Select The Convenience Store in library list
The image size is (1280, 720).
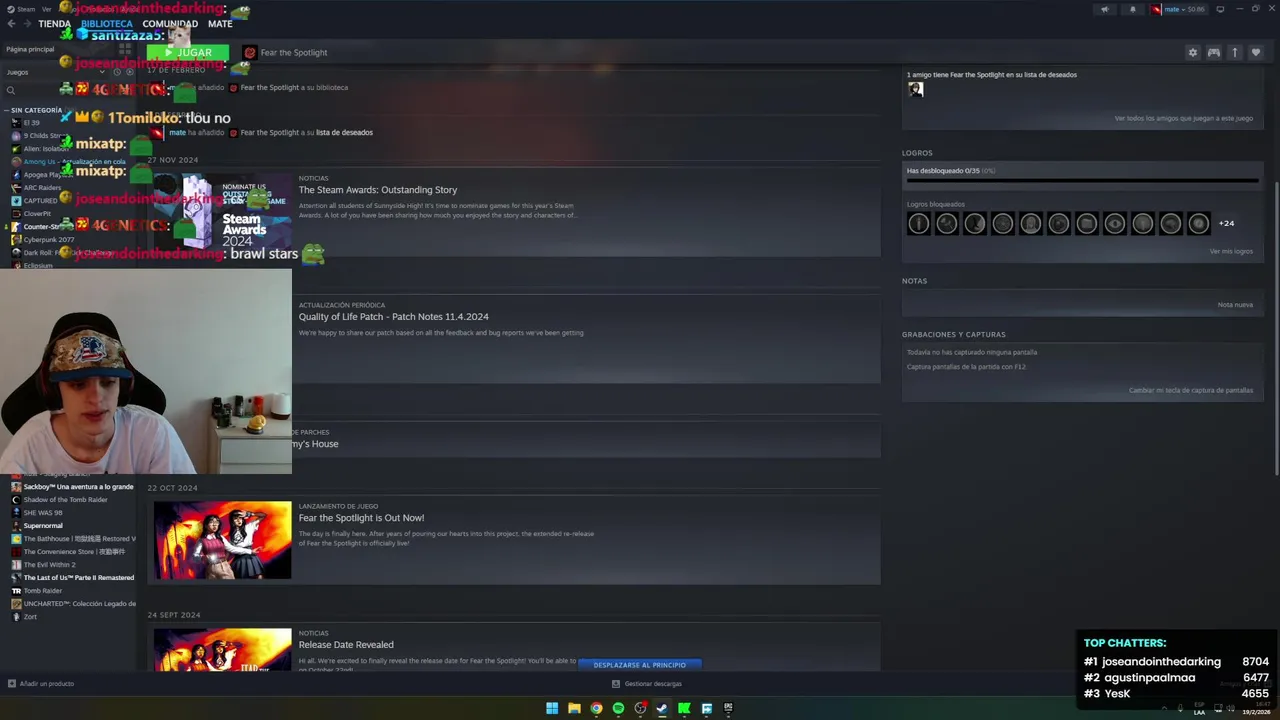pos(74,552)
